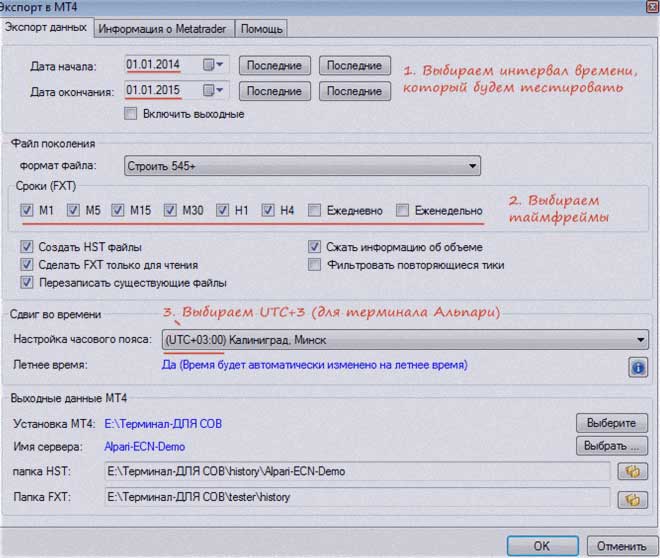The image size is (660, 558).
Task: Click Выбрать button for server name
Action: [x=611, y=446]
